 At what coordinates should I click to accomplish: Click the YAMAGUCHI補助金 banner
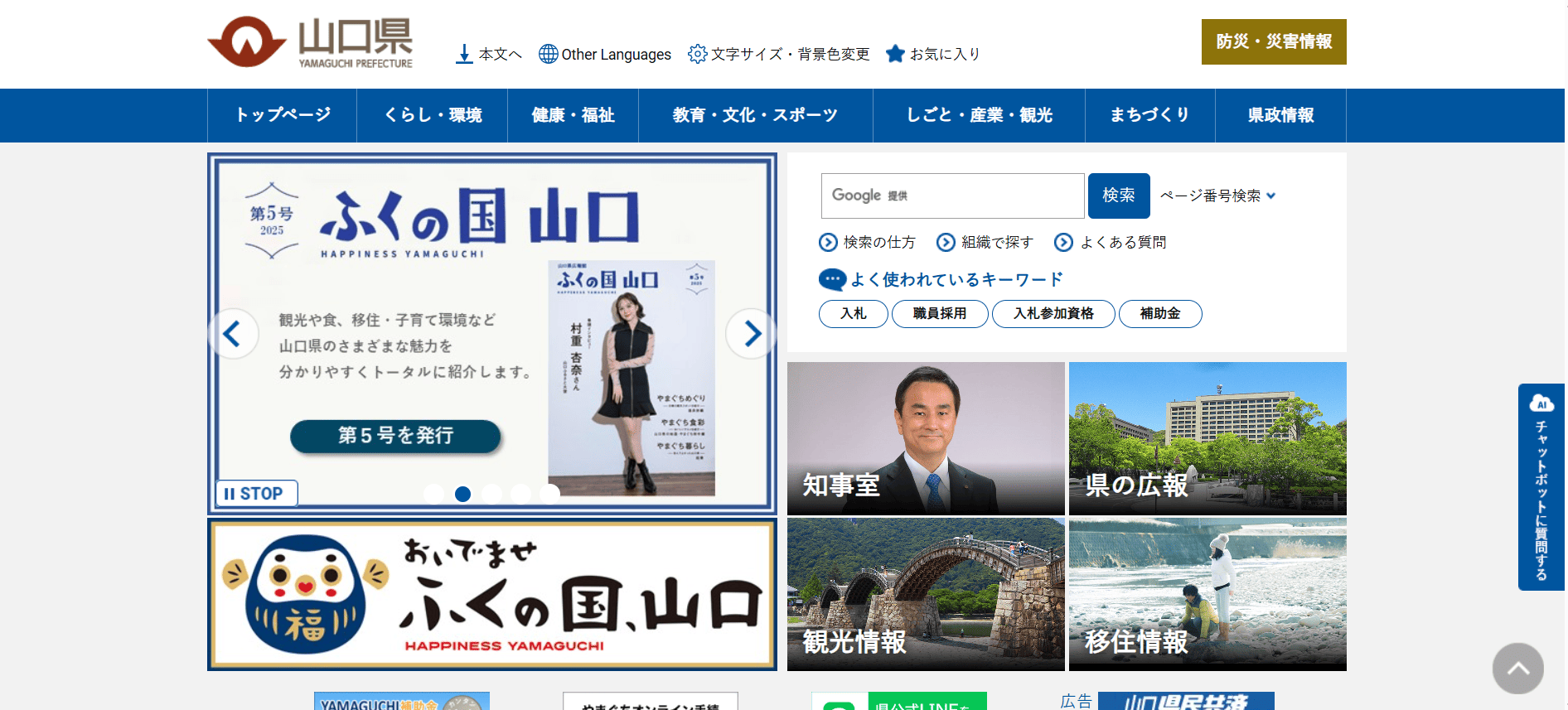[x=402, y=702]
